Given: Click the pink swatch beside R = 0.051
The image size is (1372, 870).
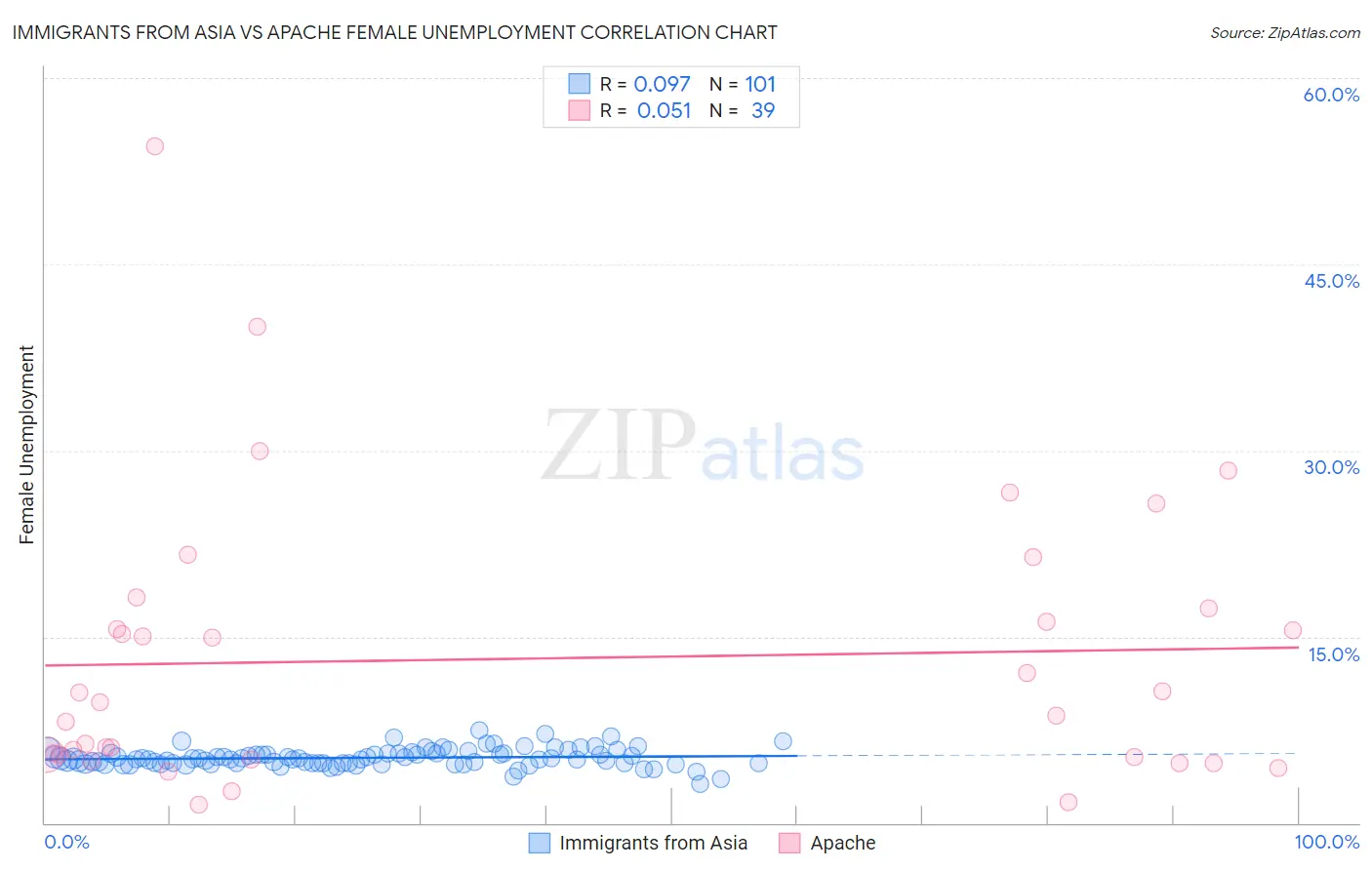Looking at the screenshot, I should [x=580, y=110].
